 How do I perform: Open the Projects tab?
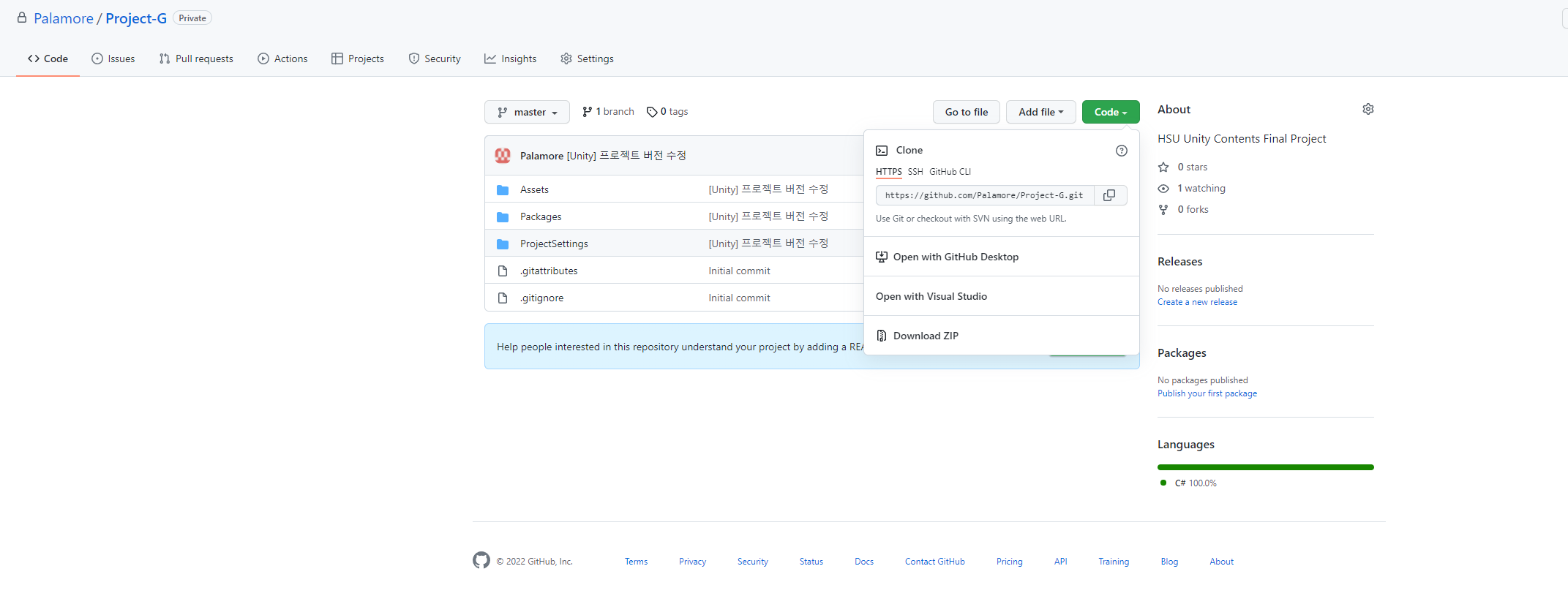coord(358,59)
